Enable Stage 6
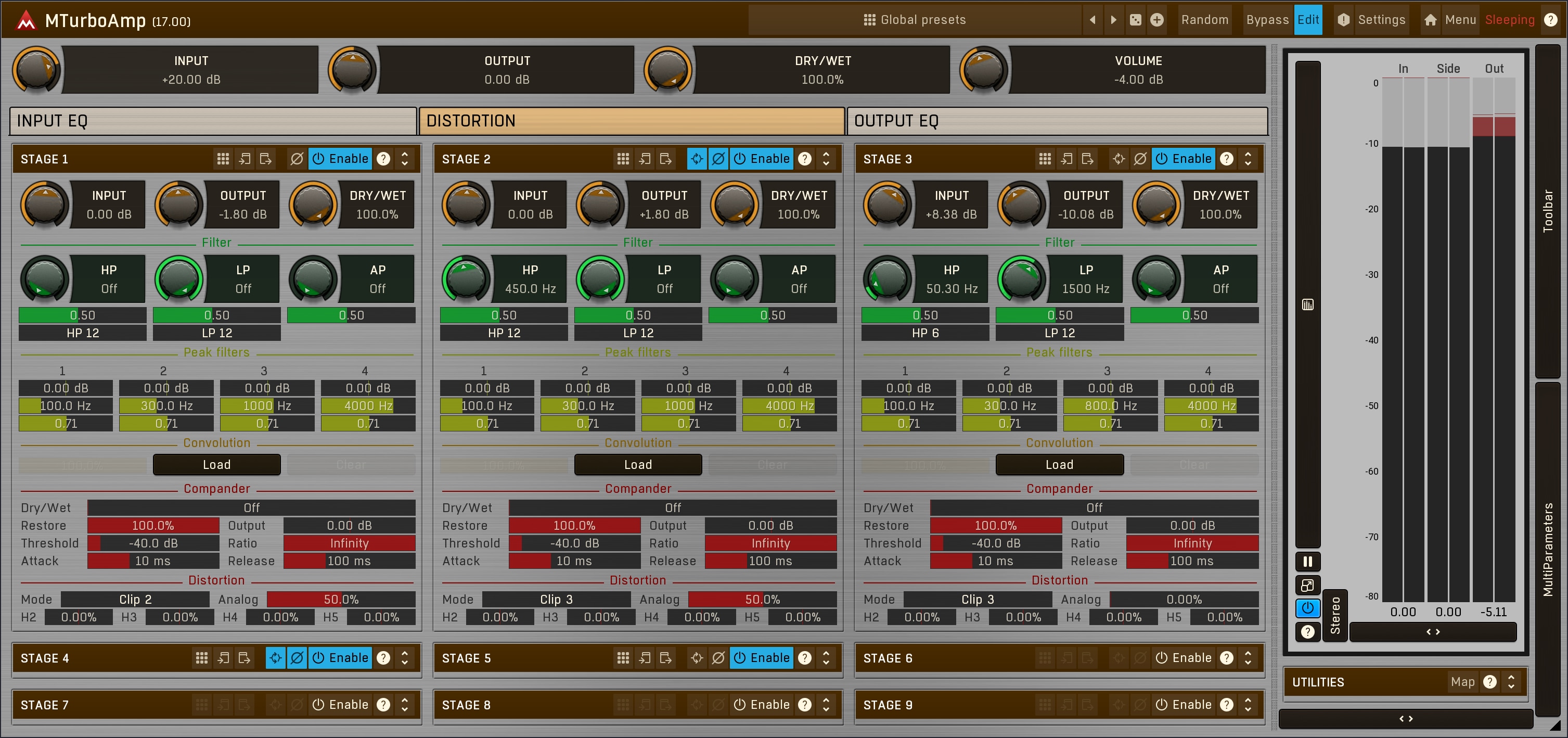This screenshot has width=1568, height=738. (1184, 658)
